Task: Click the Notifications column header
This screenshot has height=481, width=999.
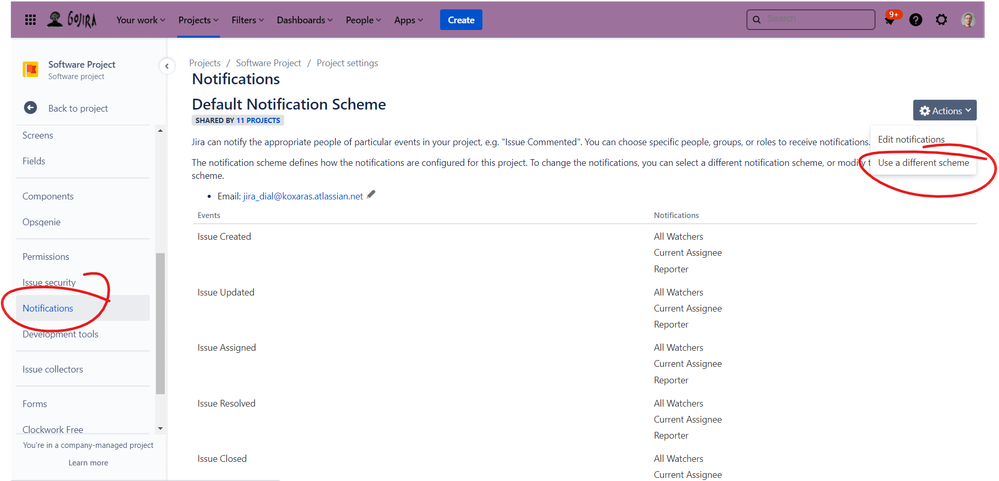Action: (676, 215)
